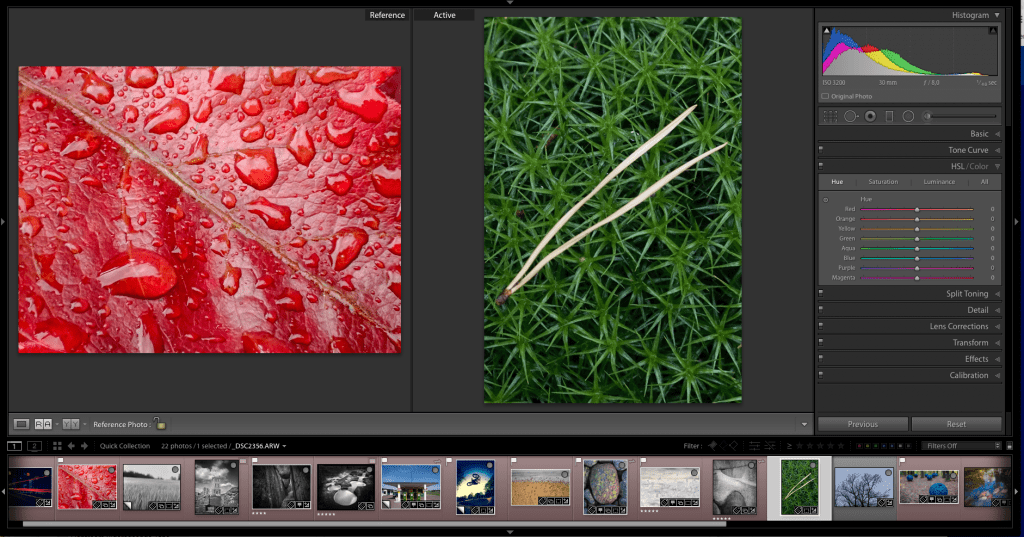Select the Crop Overlay tool icon

(x=830, y=116)
